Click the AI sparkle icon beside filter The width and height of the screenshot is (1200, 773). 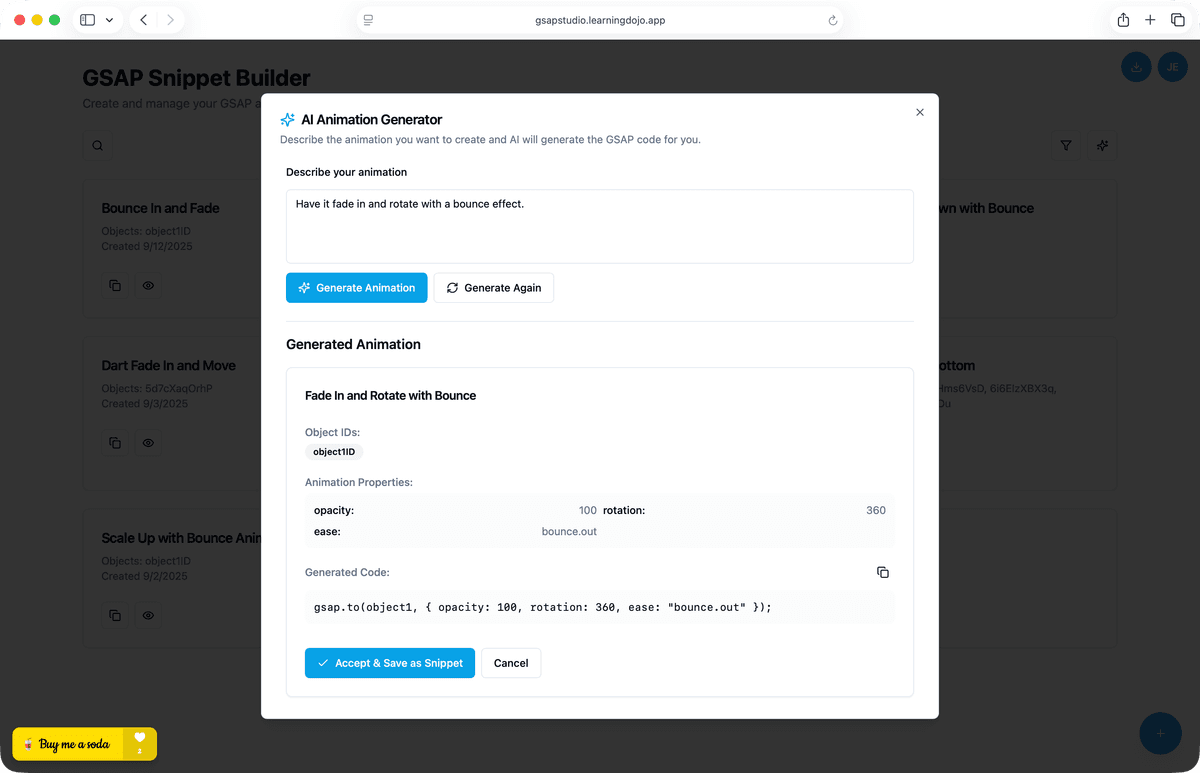[1102, 146]
